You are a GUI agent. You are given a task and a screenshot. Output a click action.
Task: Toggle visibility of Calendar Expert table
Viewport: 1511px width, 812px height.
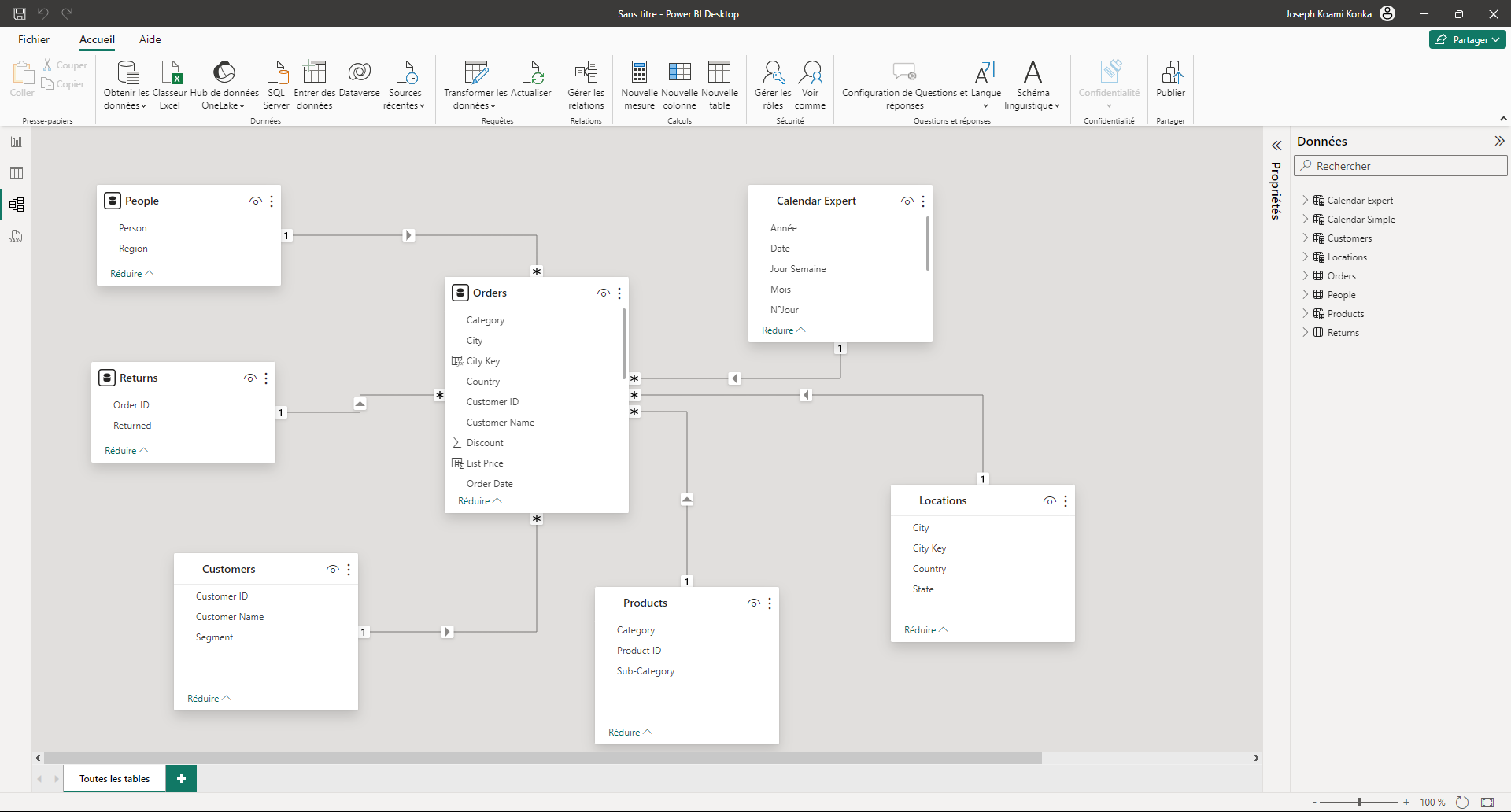pyautogui.click(x=907, y=201)
